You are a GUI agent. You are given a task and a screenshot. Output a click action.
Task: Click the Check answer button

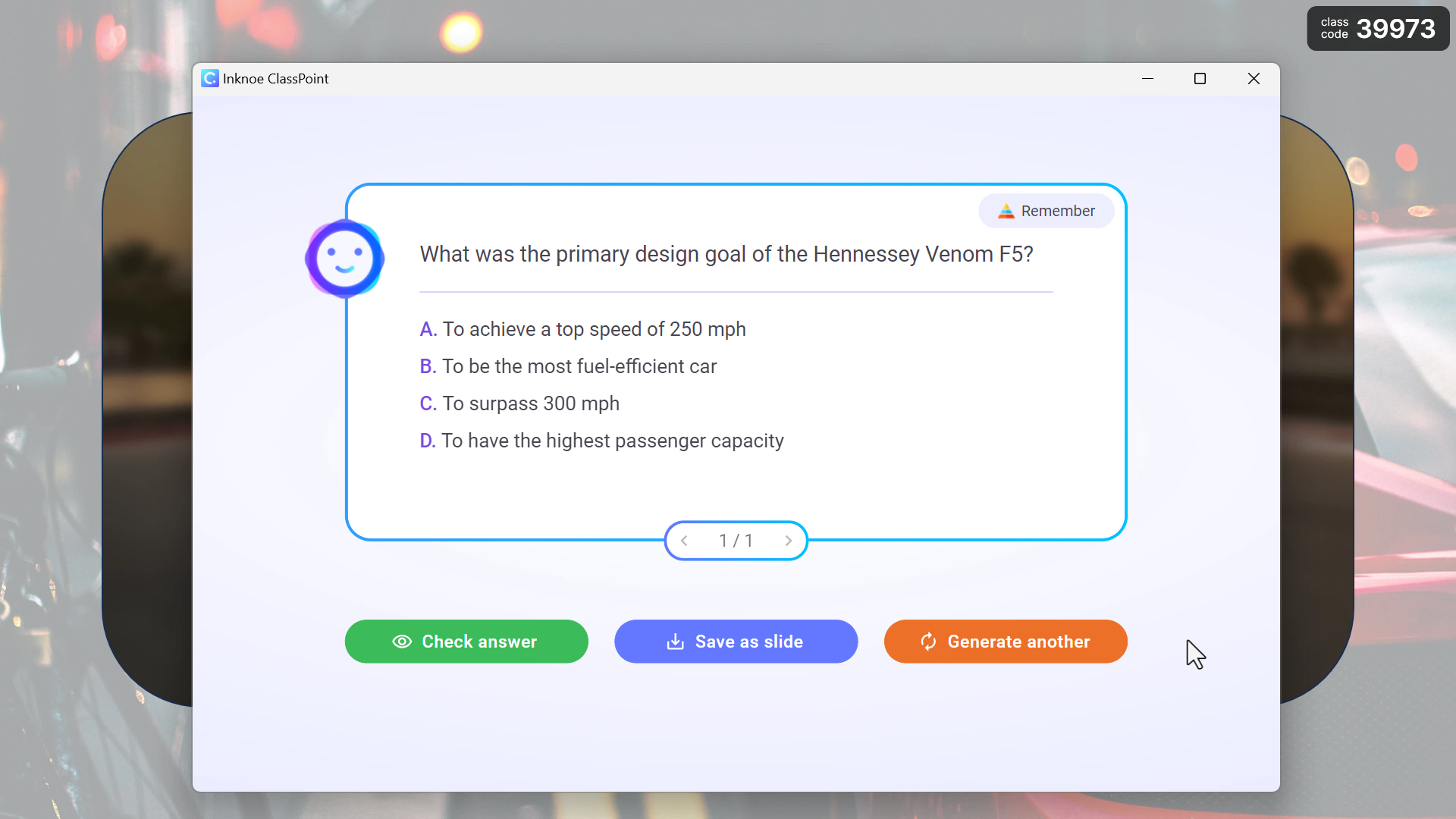467,641
